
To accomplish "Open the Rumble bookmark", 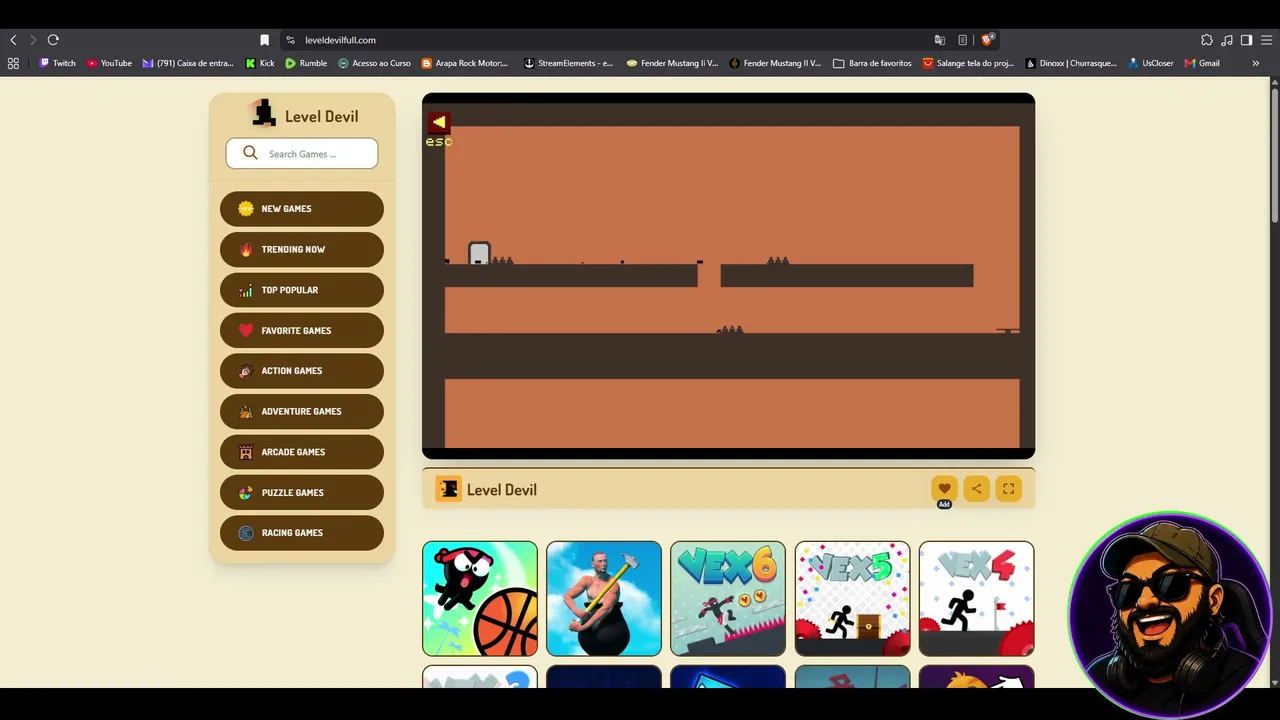I will tap(306, 63).
